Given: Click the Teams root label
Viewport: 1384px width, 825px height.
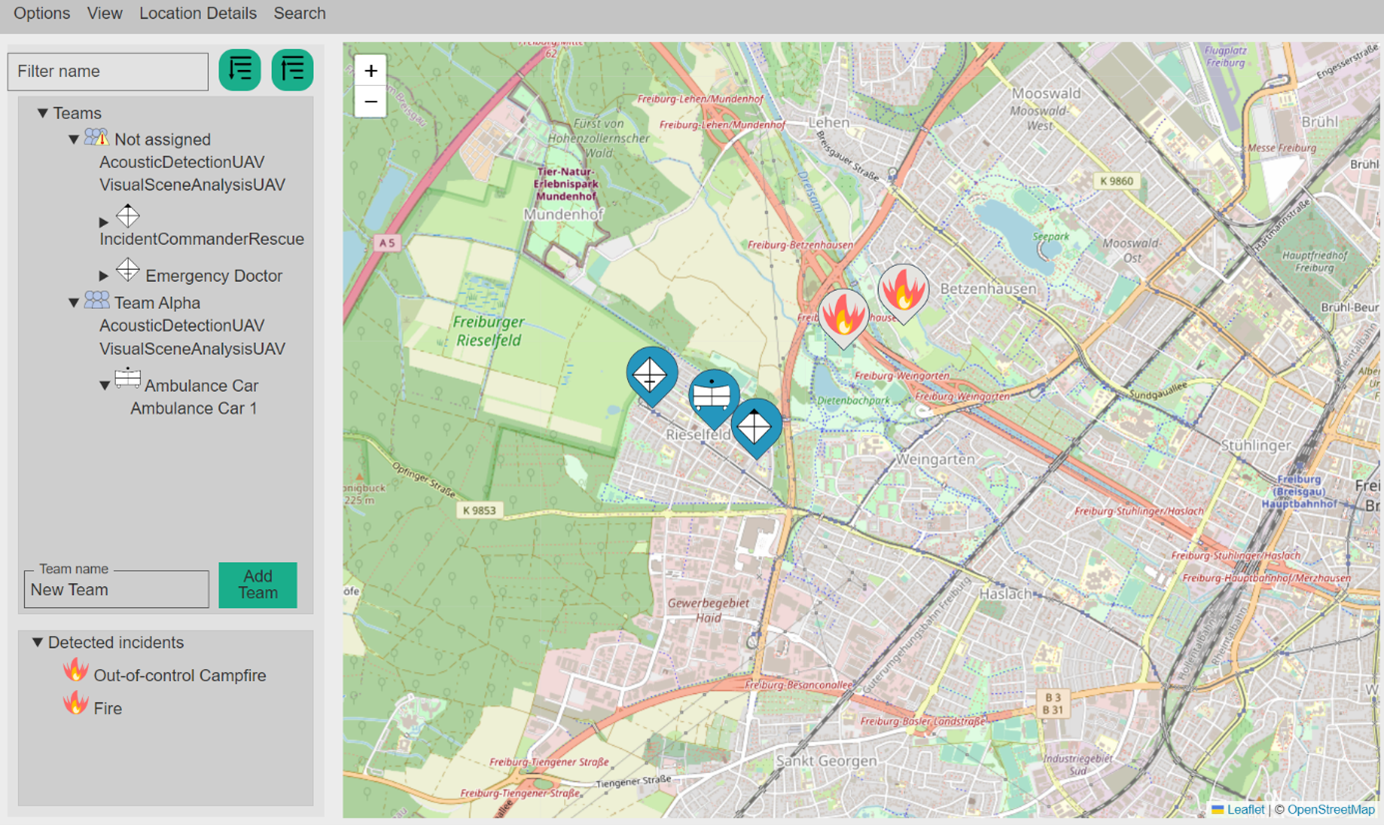Looking at the screenshot, I should click(77, 114).
